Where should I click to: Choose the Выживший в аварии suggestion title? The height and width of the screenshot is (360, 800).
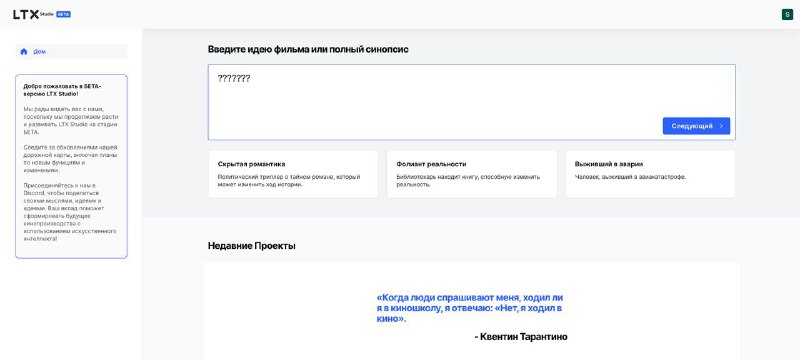[609, 164]
